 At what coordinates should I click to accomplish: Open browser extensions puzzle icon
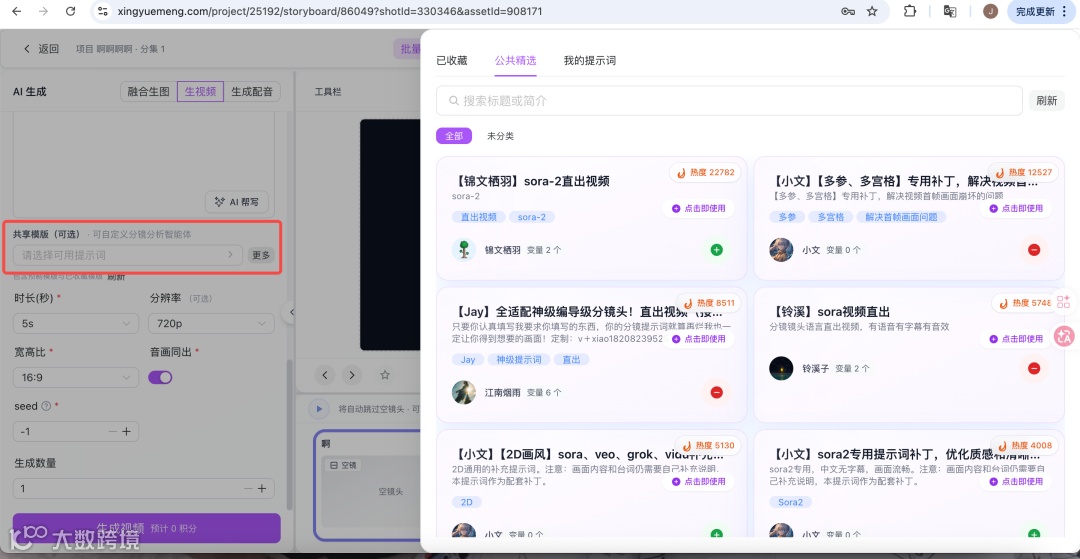[x=910, y=11]
